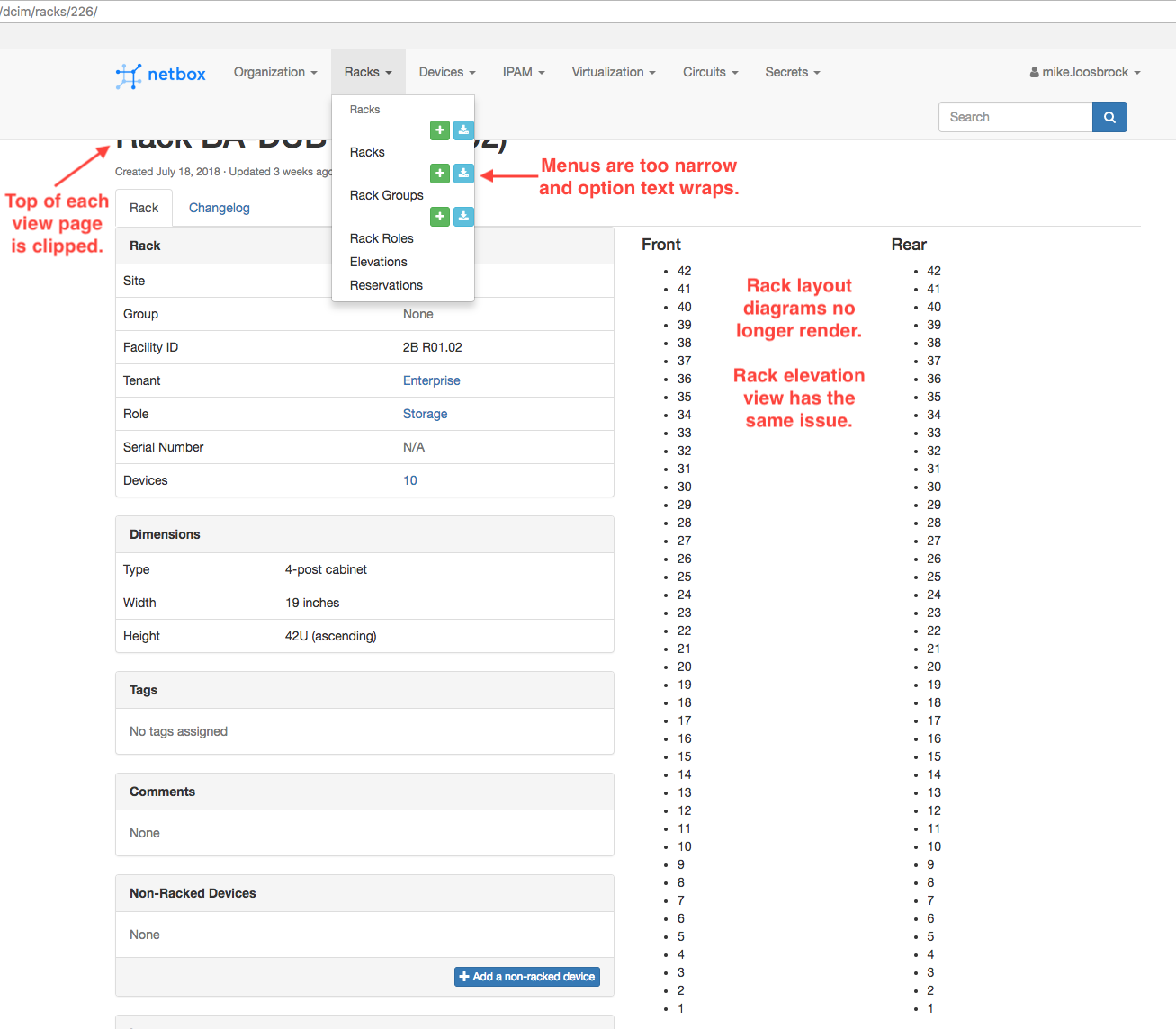Viewport: 1176px width, 1029px height.
Task: Open the Virtualization dropdown menu
Action: (x=614, y=72)
